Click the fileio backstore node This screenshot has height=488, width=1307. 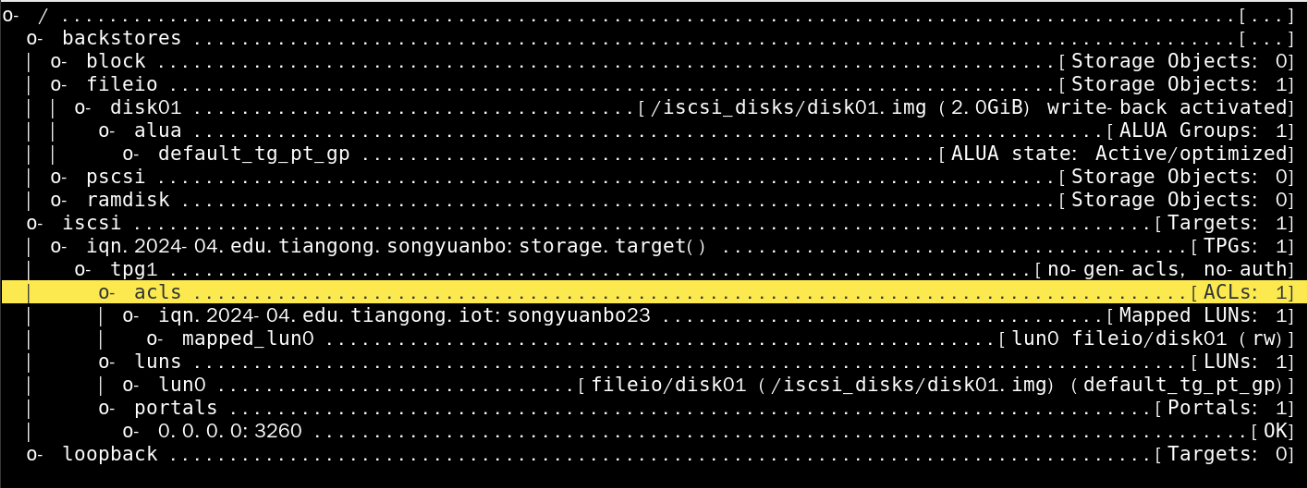point(121,85)
